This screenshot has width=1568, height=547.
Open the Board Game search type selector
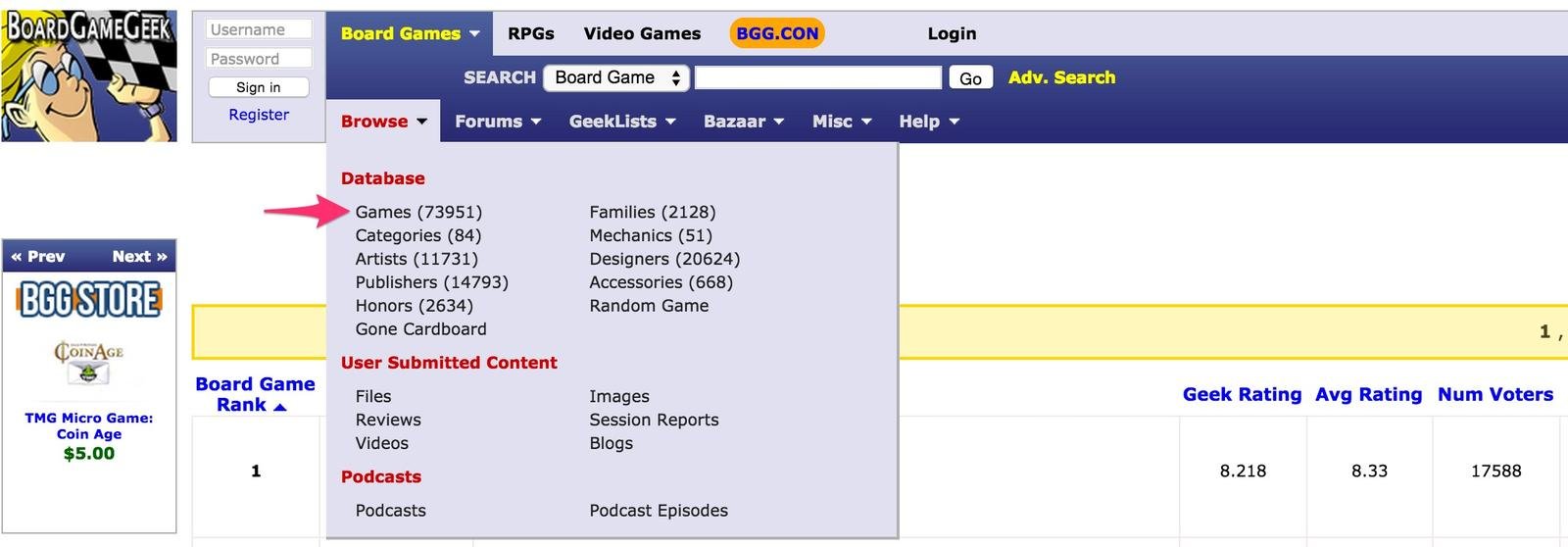click(x=616, y=77)
